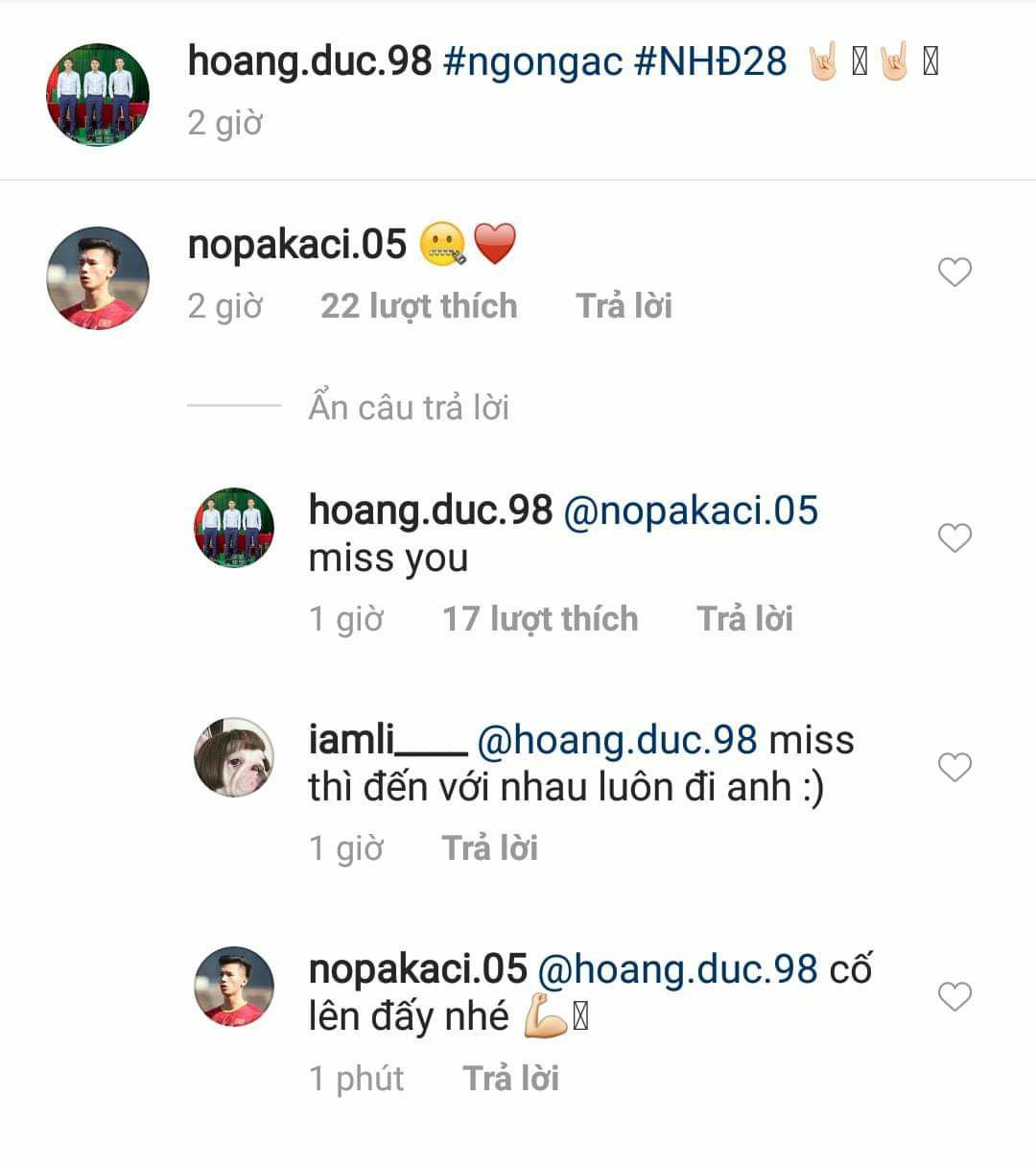1036x1167 pixels.
Task: Reply to nopakaci.05's emoji comment via 'Trả lời'
Action: click(624, 306)
